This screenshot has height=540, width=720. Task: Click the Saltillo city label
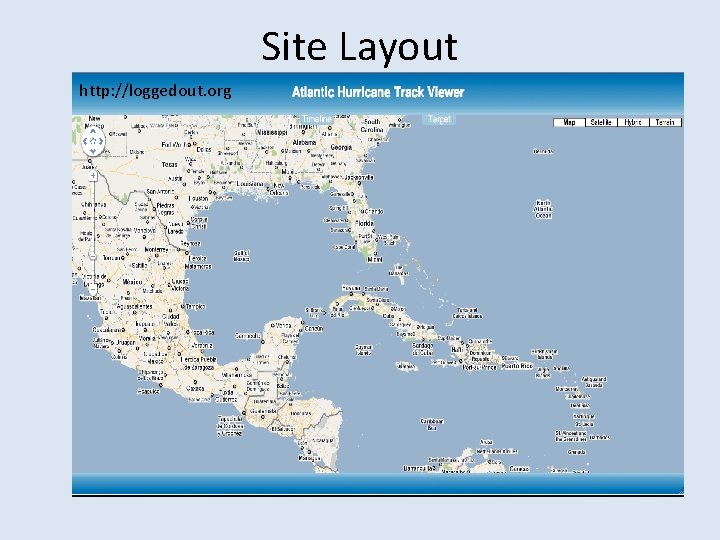tap(140, 265)
